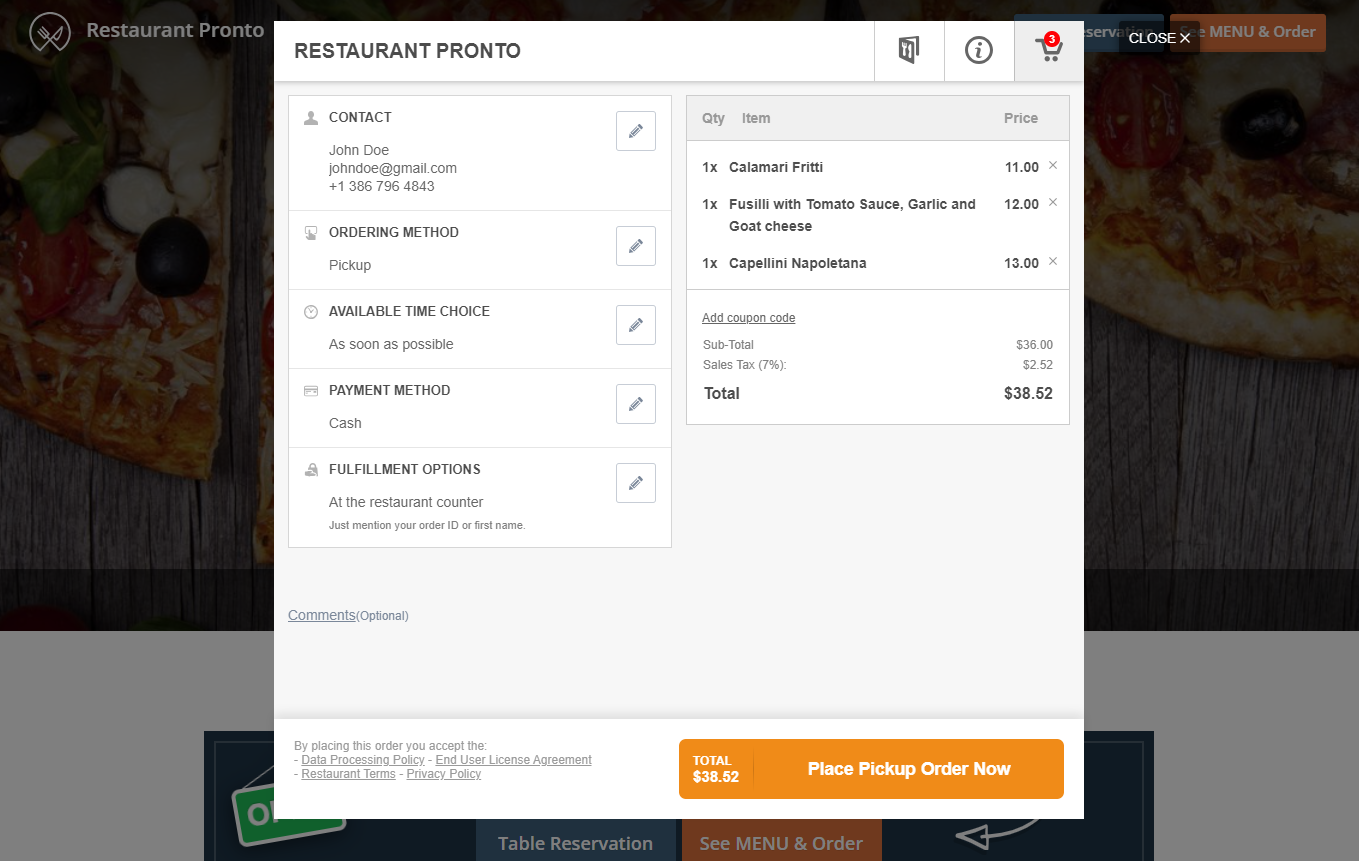This screenshot has width=1359, height=861.
Task: Edit the Payment Method pencil icon
Action: point(636,404)
